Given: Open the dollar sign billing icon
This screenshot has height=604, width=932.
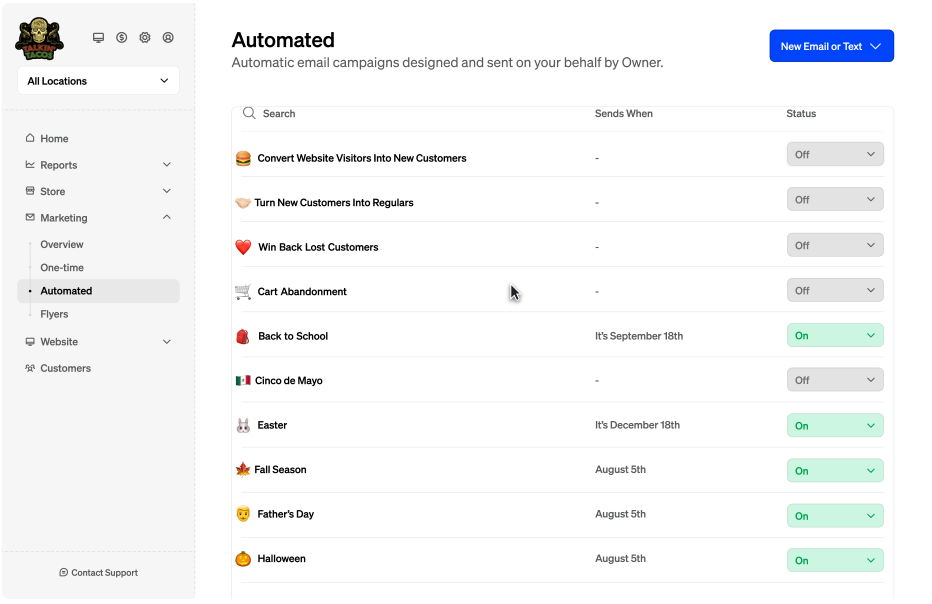Looking at the screenshot, I should pos(121,37).
